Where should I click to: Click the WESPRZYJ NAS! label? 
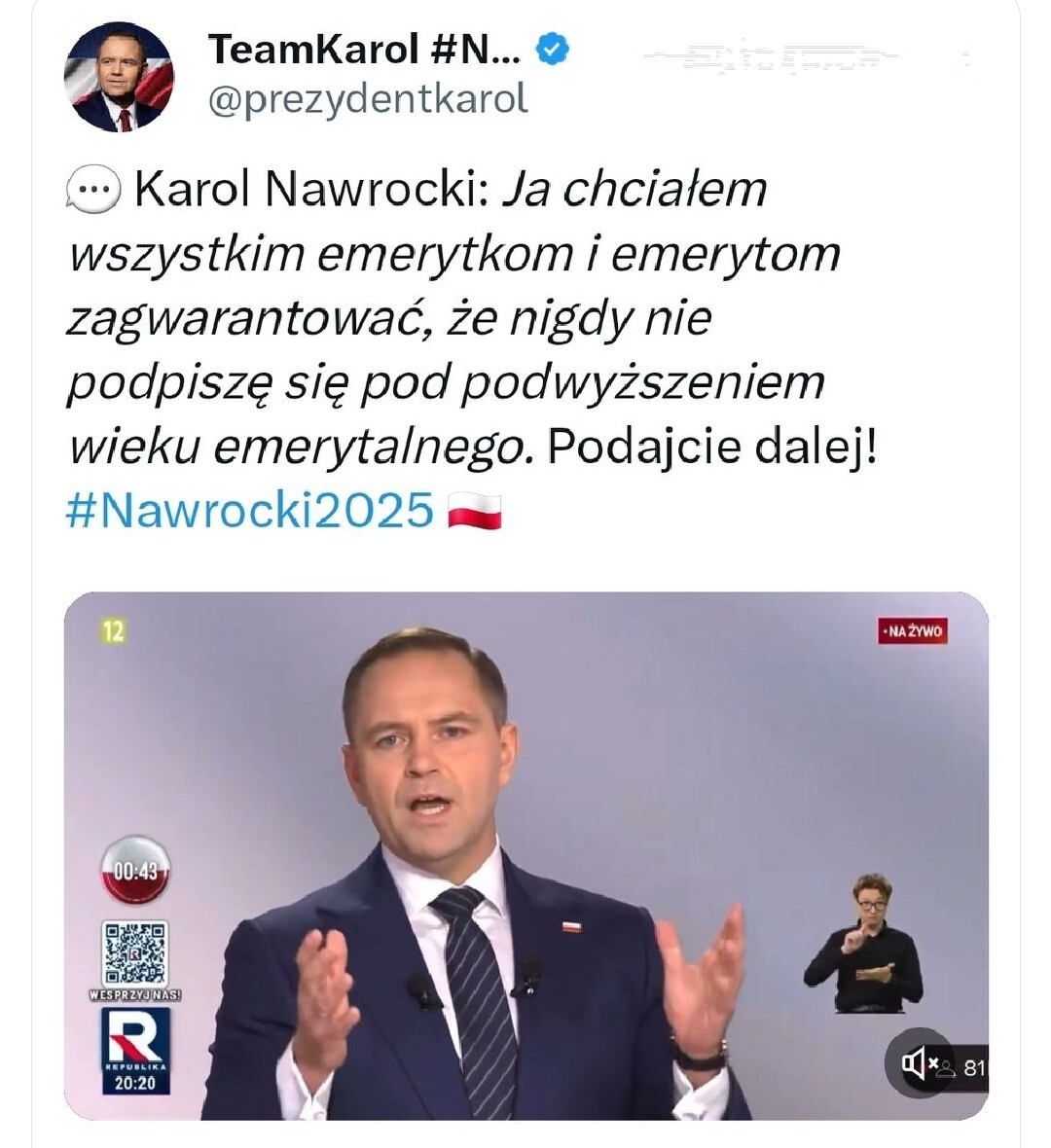pyautogui.click(x=135, y=995)
